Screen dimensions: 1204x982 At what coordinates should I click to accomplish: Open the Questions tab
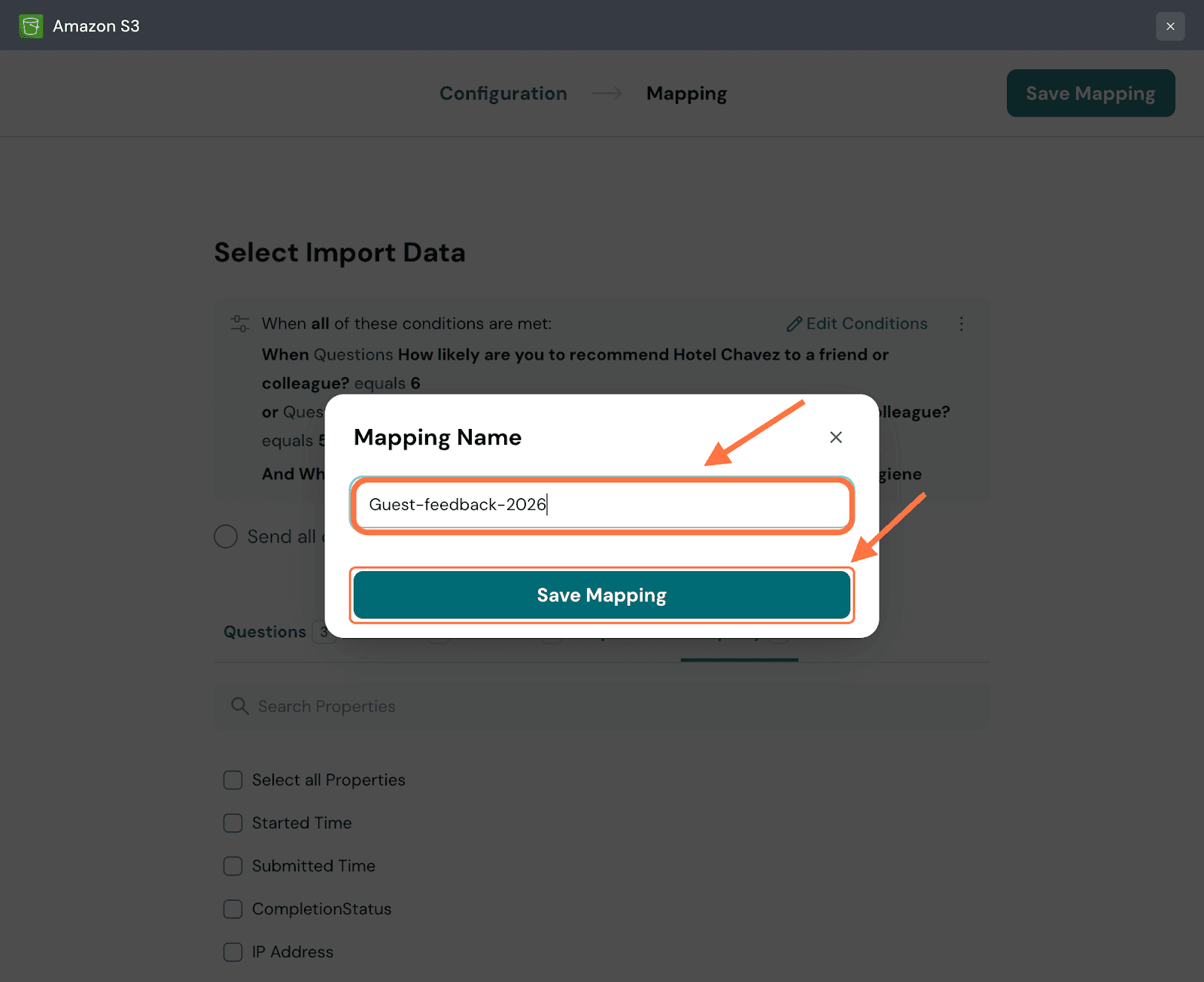pos(265,632)
